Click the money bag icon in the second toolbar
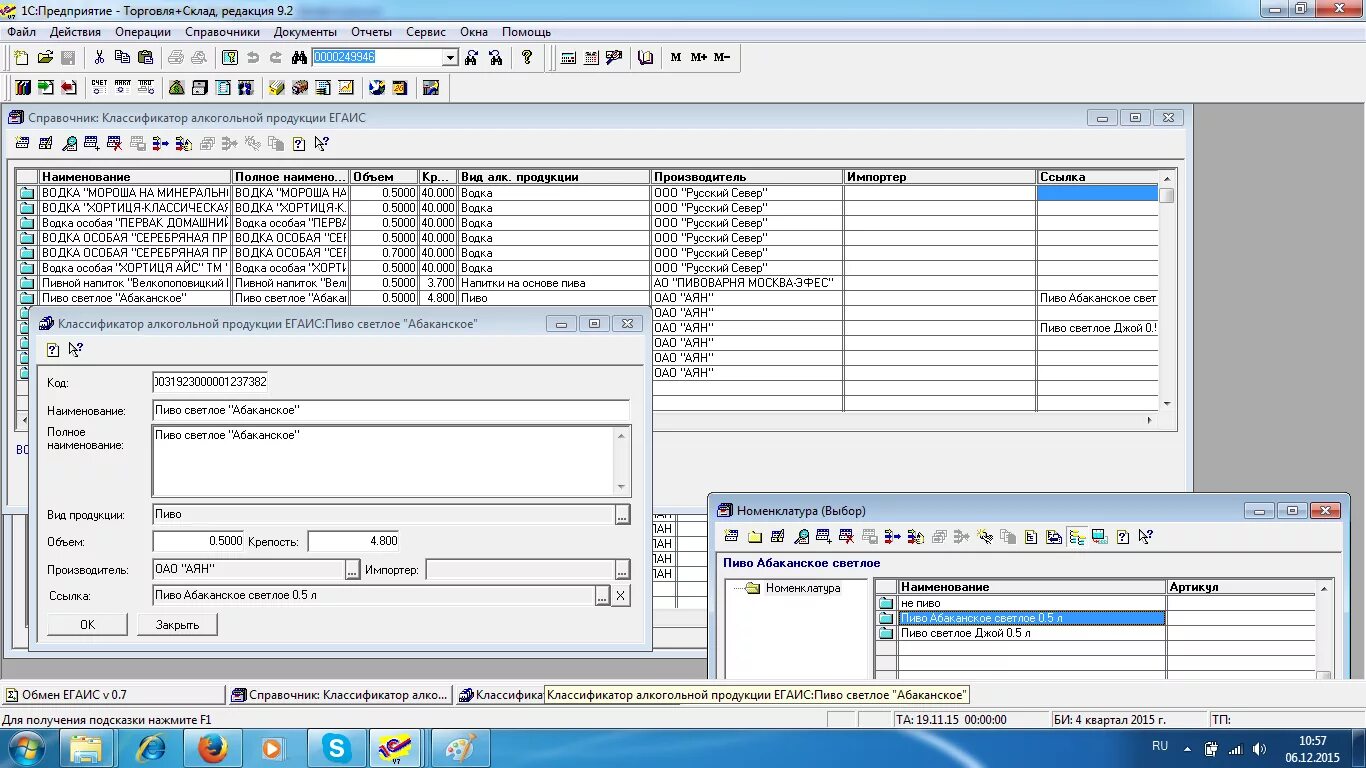 [x=176, y=88]
